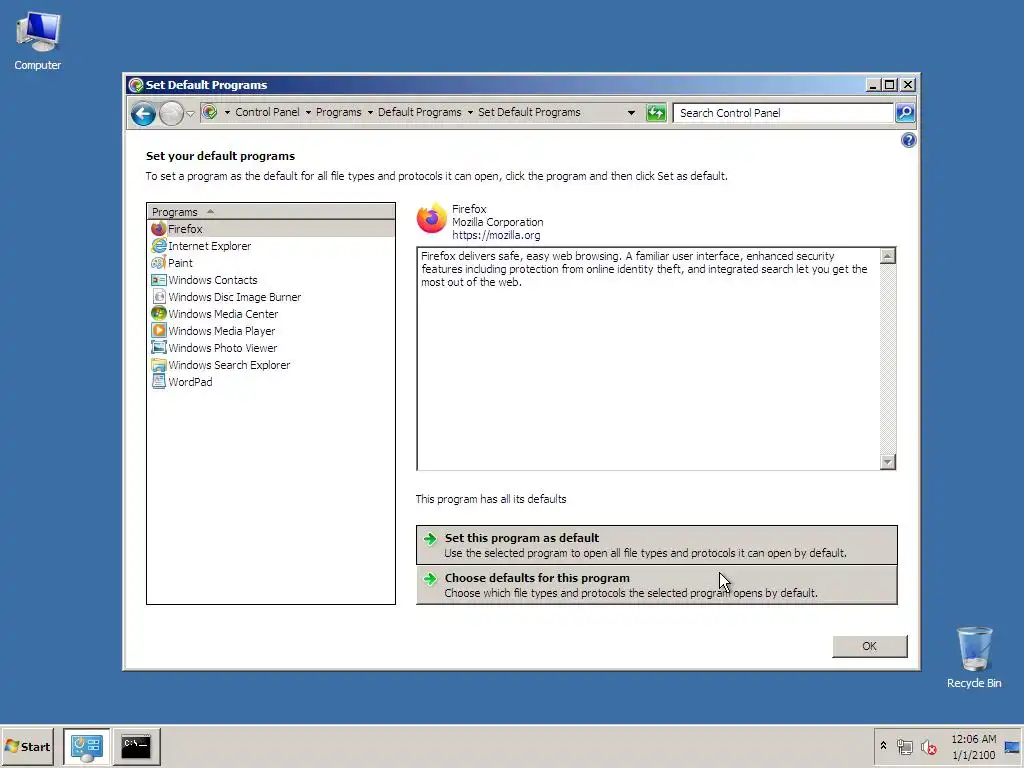
Task: Expand the root breadcrumb arrow before Control Panel
Action: coord(227,112)
